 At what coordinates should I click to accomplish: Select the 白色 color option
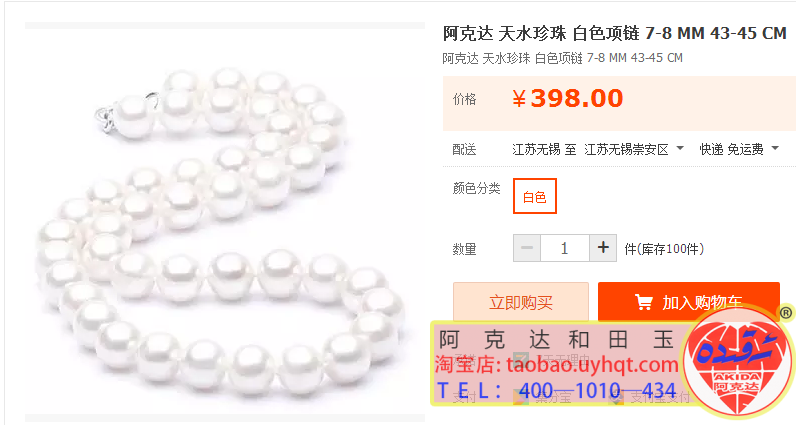click(535, 196)
